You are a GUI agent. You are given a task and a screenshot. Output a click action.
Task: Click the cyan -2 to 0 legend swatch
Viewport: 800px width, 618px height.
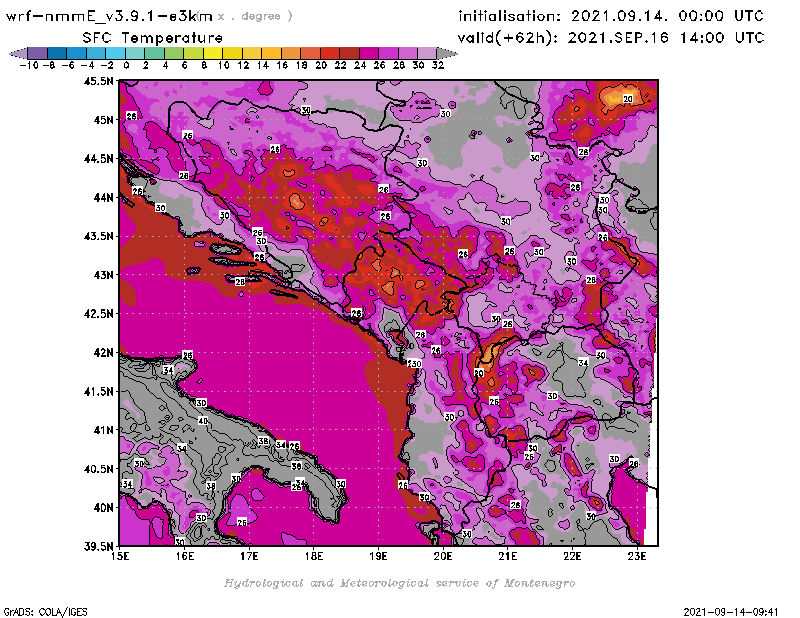click(115, 53)
